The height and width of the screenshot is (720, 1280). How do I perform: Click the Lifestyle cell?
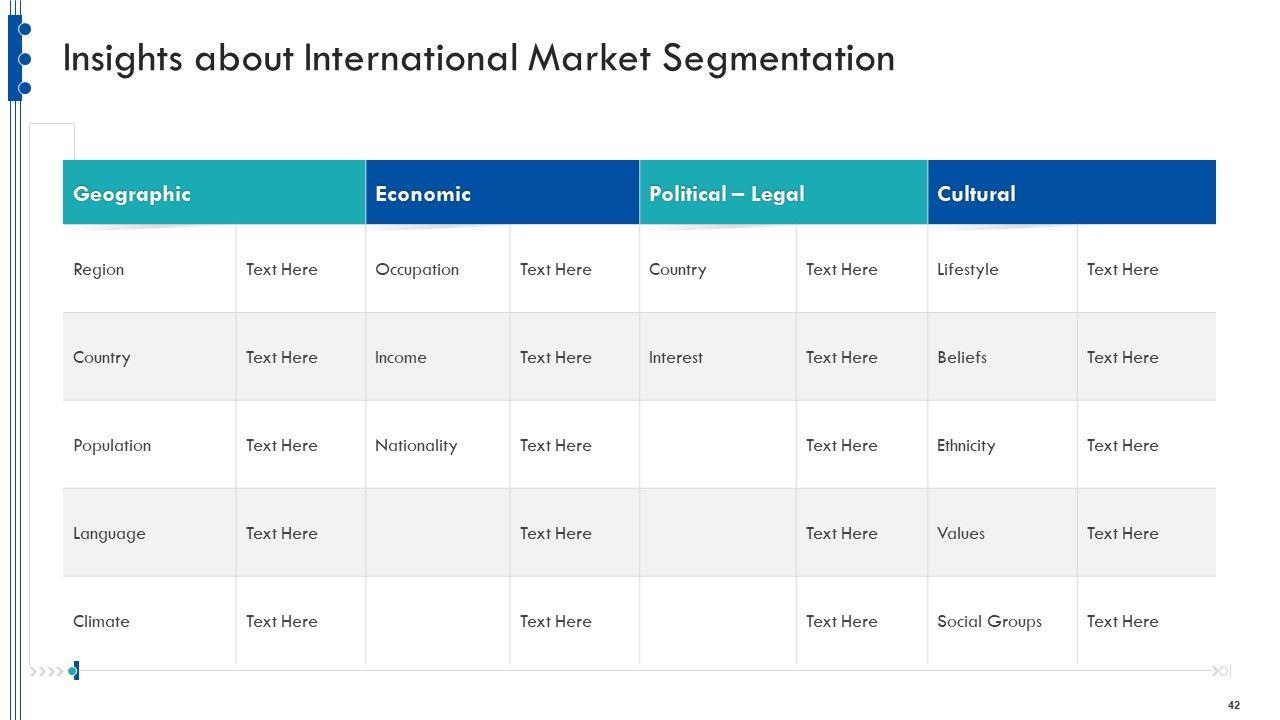pyautogui.click(x=967, y=270)
